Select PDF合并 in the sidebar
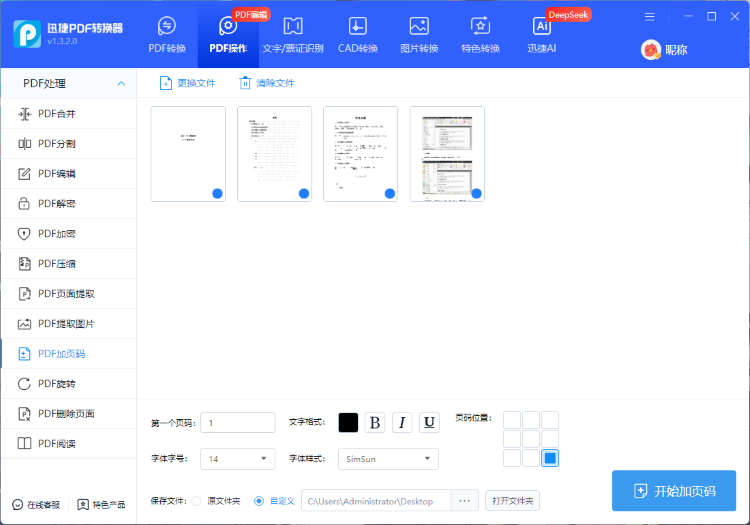 56,114
